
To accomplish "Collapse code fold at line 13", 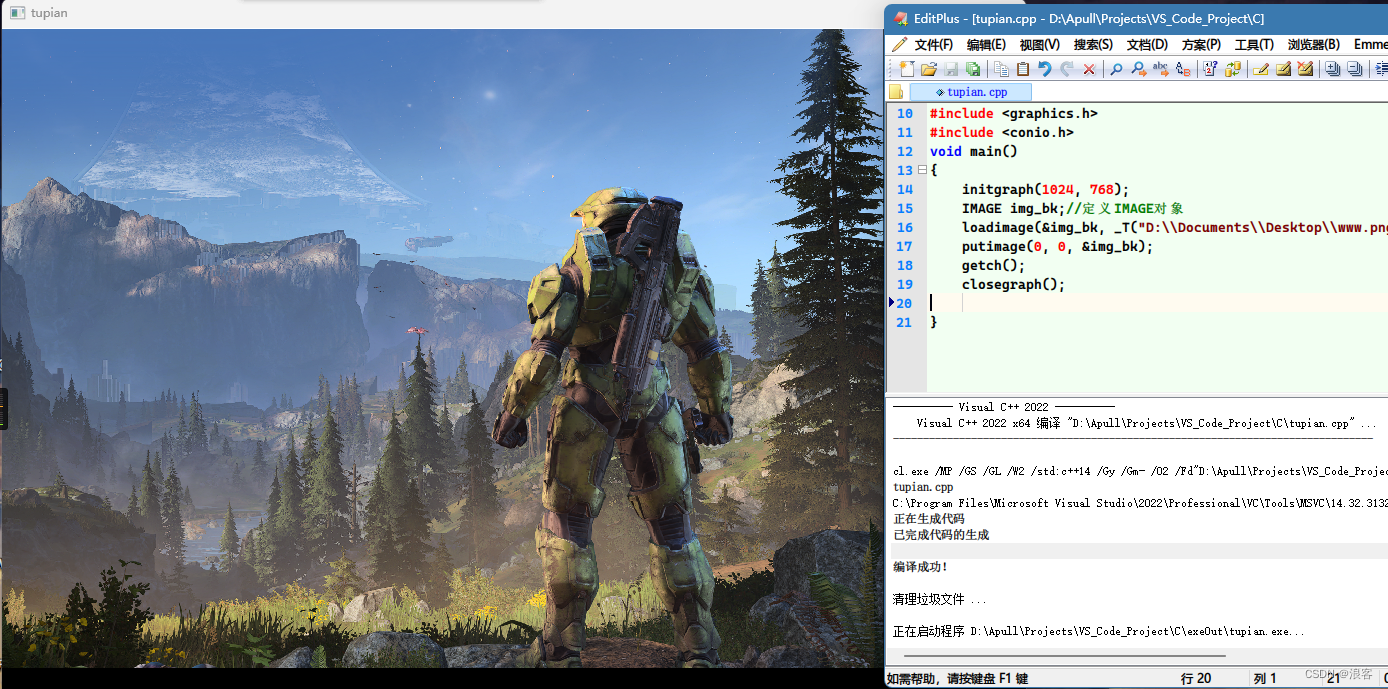I will tap(922, 170).
